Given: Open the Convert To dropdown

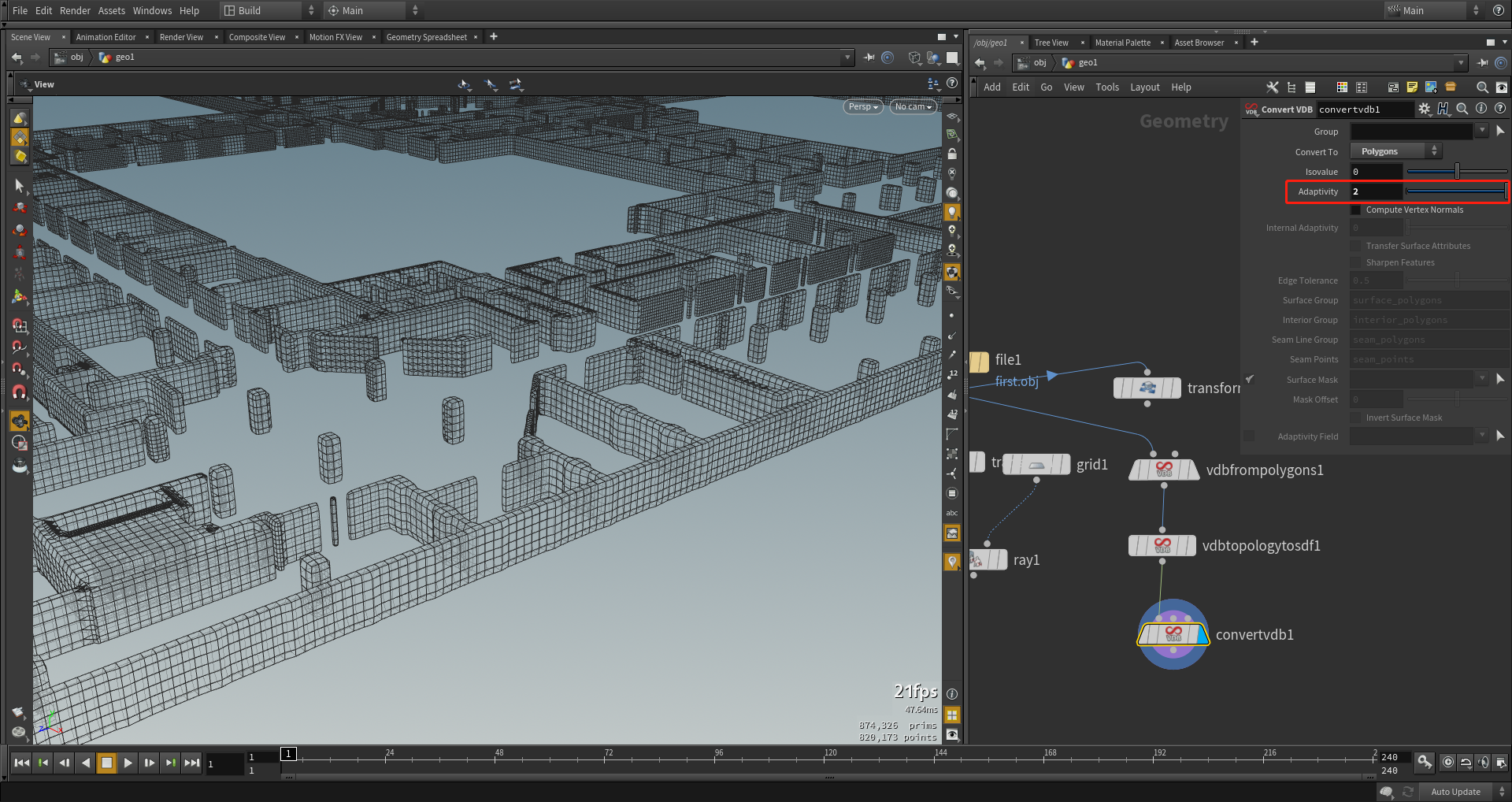Looking at the screenshot, I should 1395,151.
